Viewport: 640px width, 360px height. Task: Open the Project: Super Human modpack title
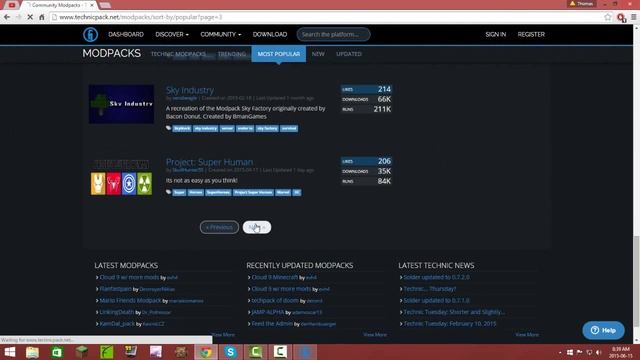point(209,162)
